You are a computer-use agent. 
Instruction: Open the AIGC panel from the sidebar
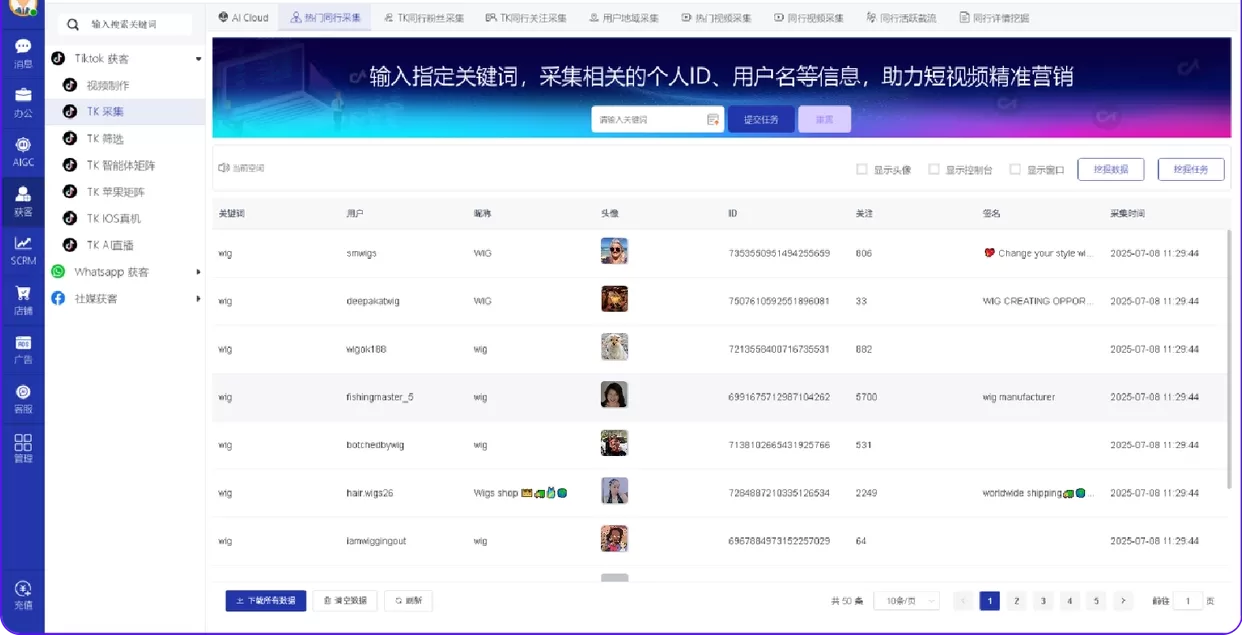(22, 150)
